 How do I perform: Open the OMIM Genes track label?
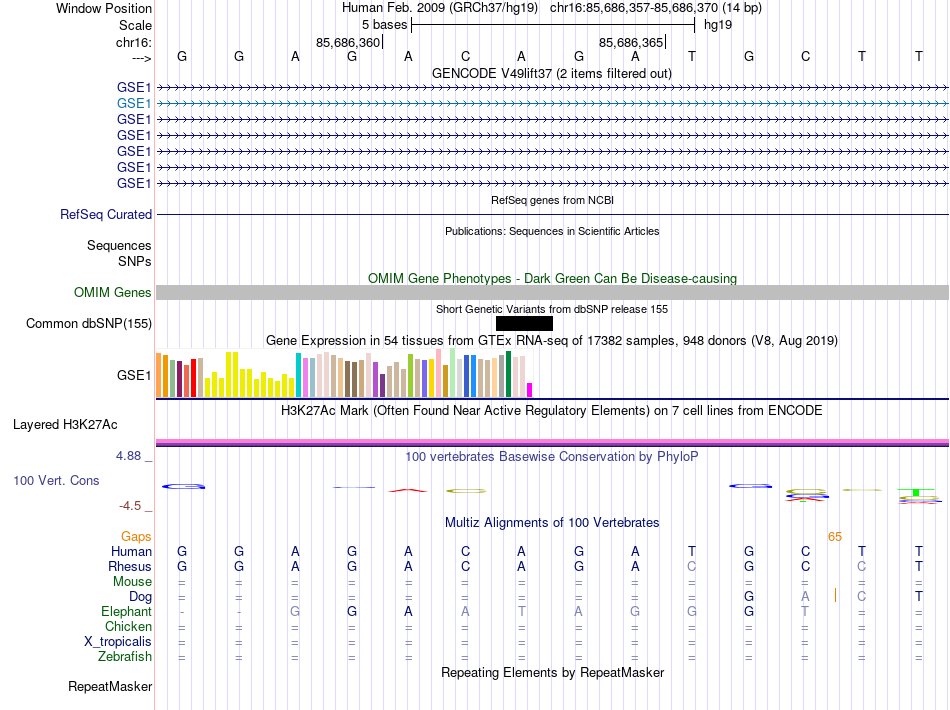[113, 293]
